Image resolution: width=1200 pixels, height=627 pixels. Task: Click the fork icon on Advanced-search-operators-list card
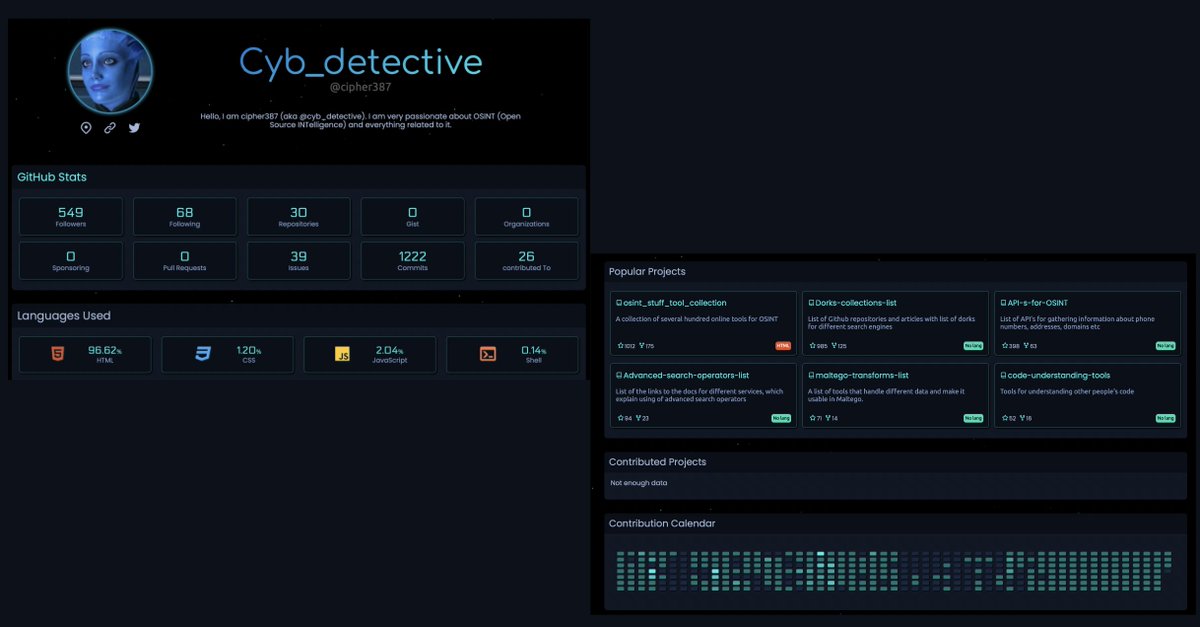(637, 418)
